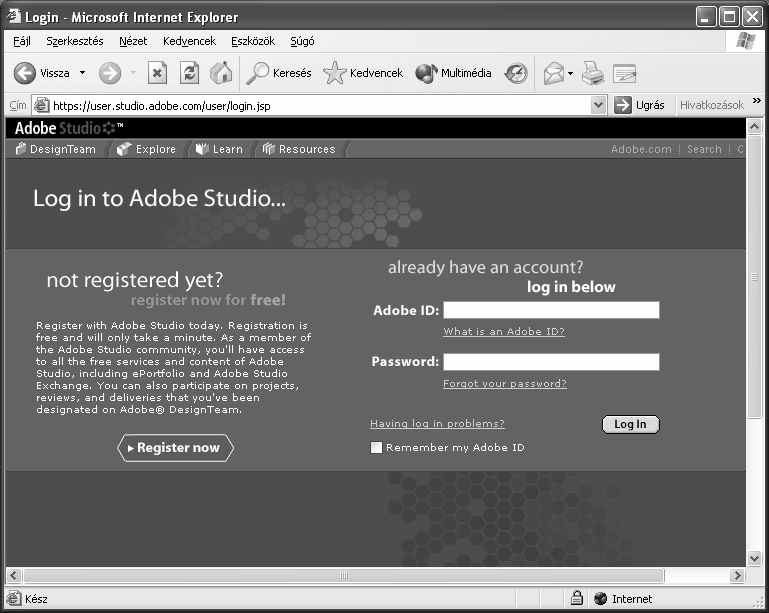The width and height of the screenshot is (769, 613).
Task: Switch to the DesignTeam tab
Action: click(x=56, y=149)
